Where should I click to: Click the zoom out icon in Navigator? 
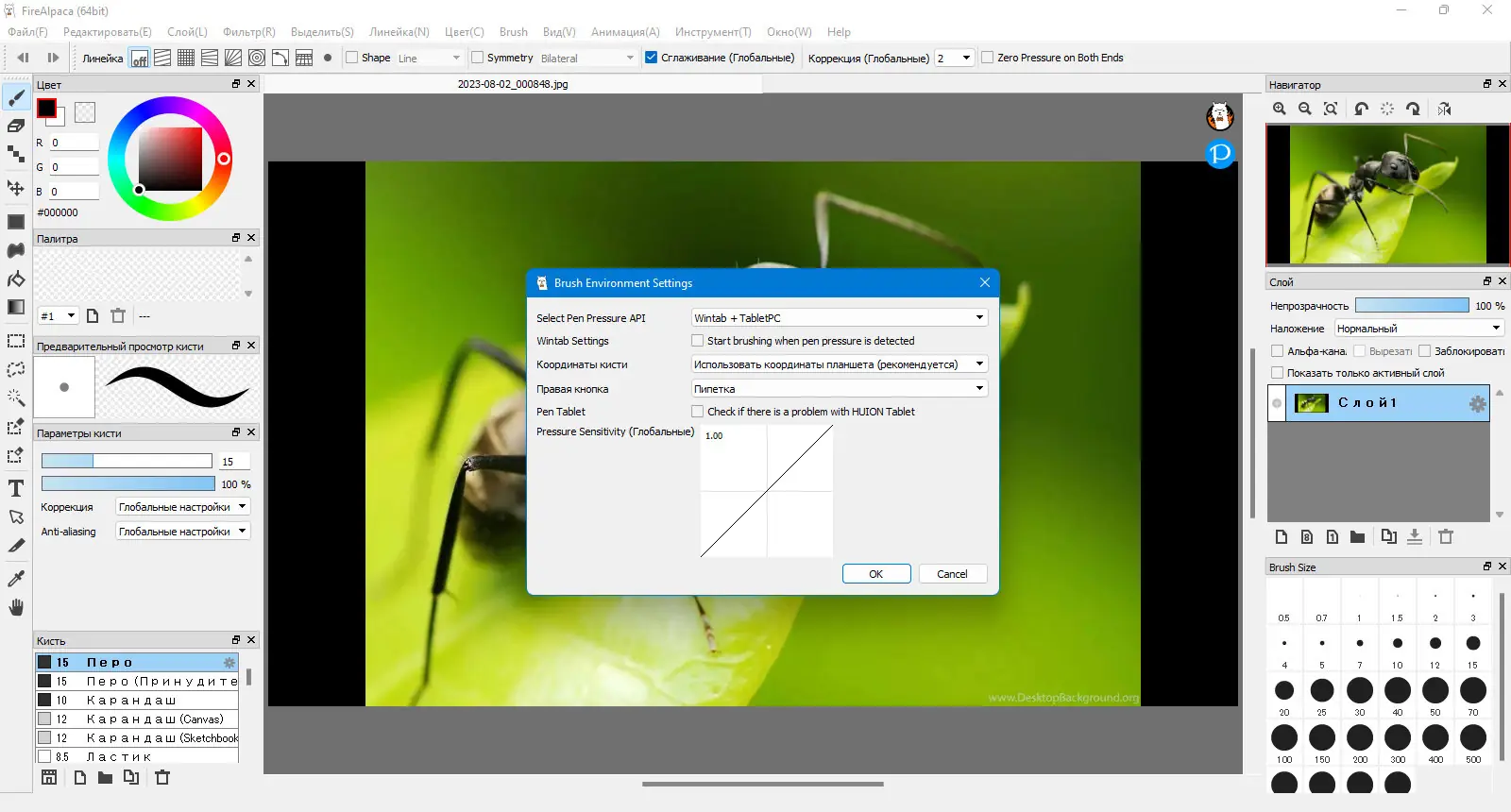pos(1305,110)
